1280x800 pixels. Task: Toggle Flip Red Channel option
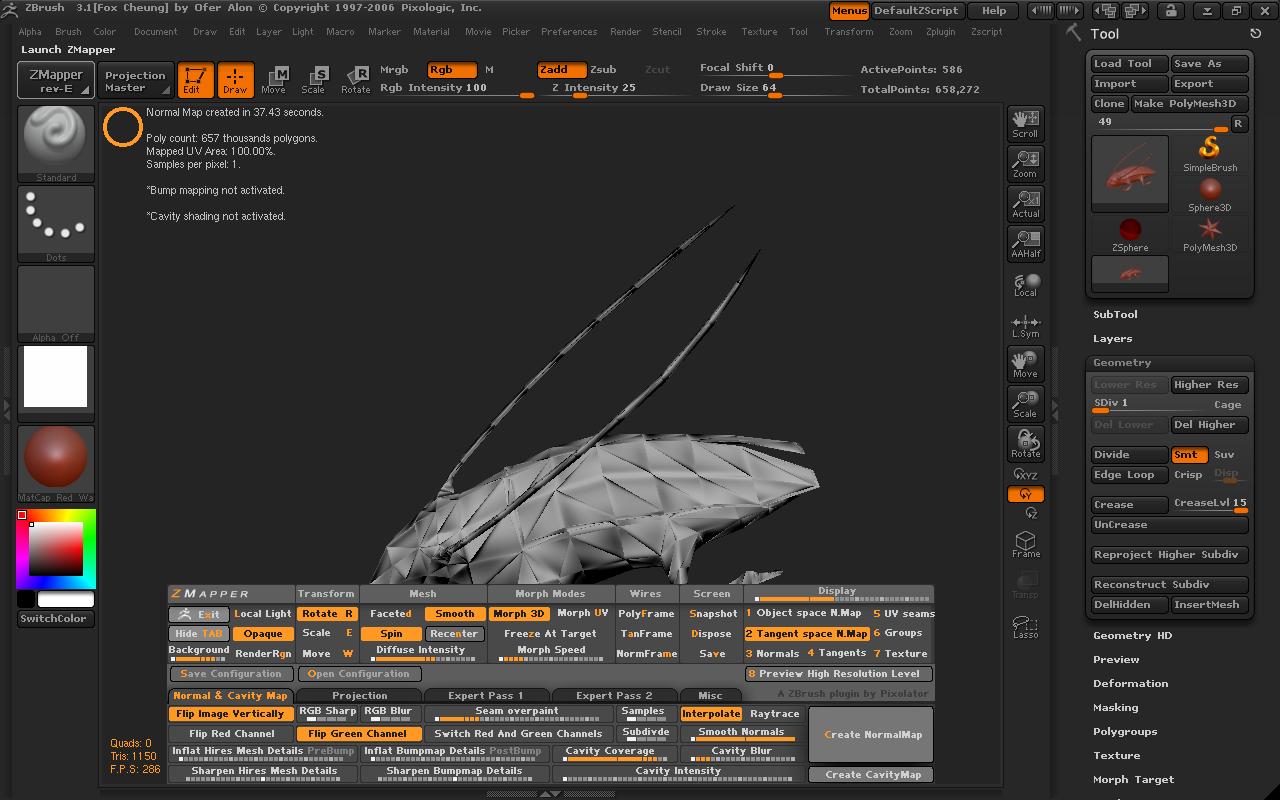(x=231, y=734)
